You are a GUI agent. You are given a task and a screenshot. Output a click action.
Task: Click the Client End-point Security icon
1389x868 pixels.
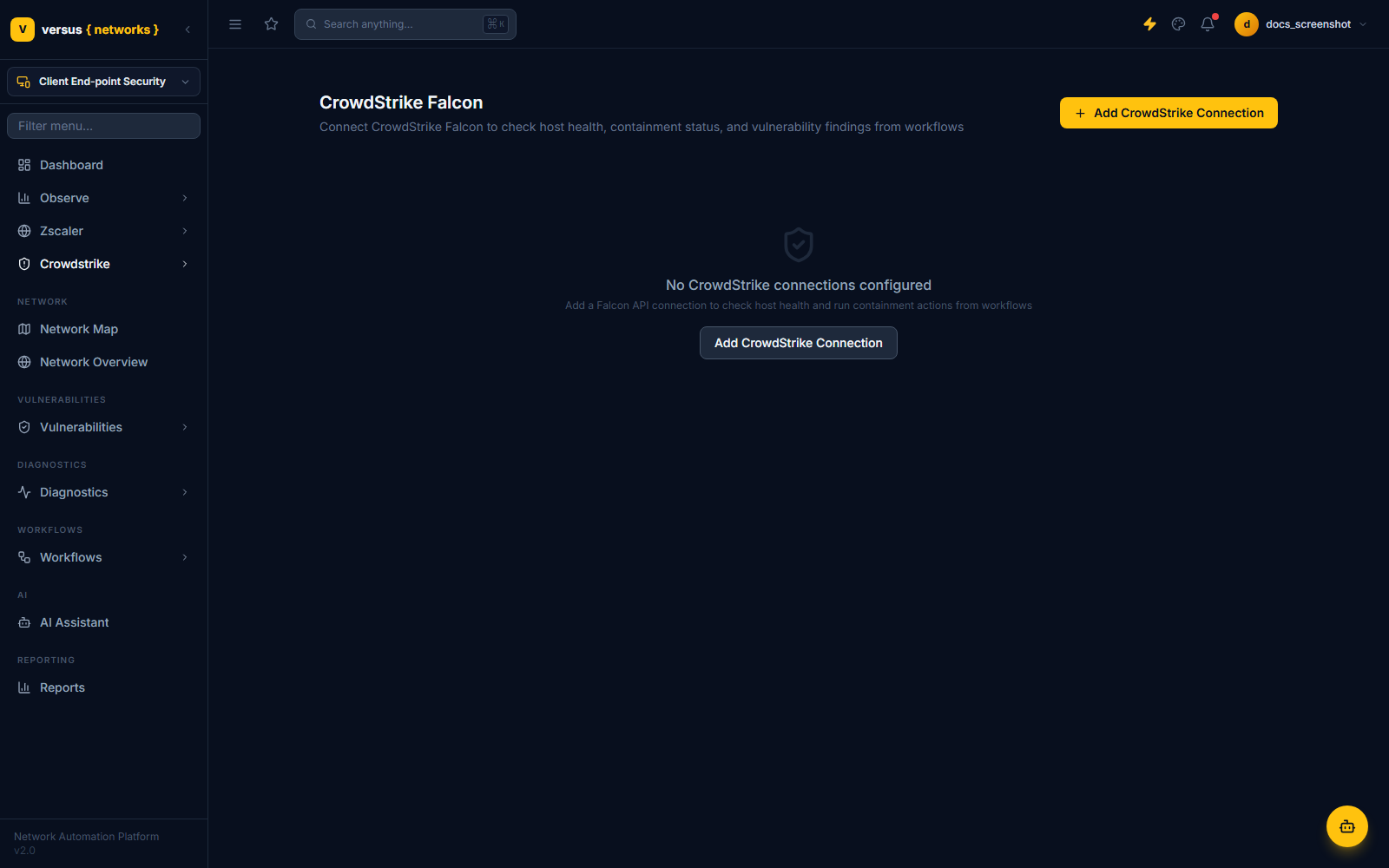point(23,82)
